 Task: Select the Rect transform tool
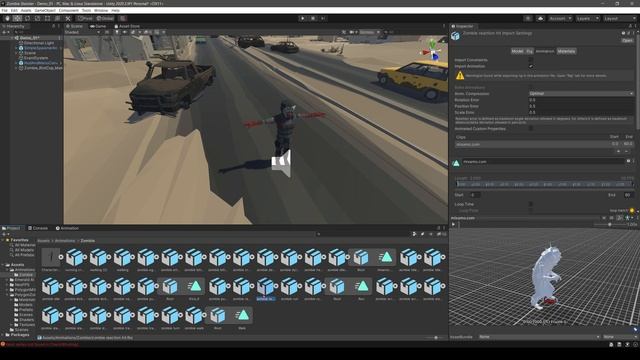point(47,18)
